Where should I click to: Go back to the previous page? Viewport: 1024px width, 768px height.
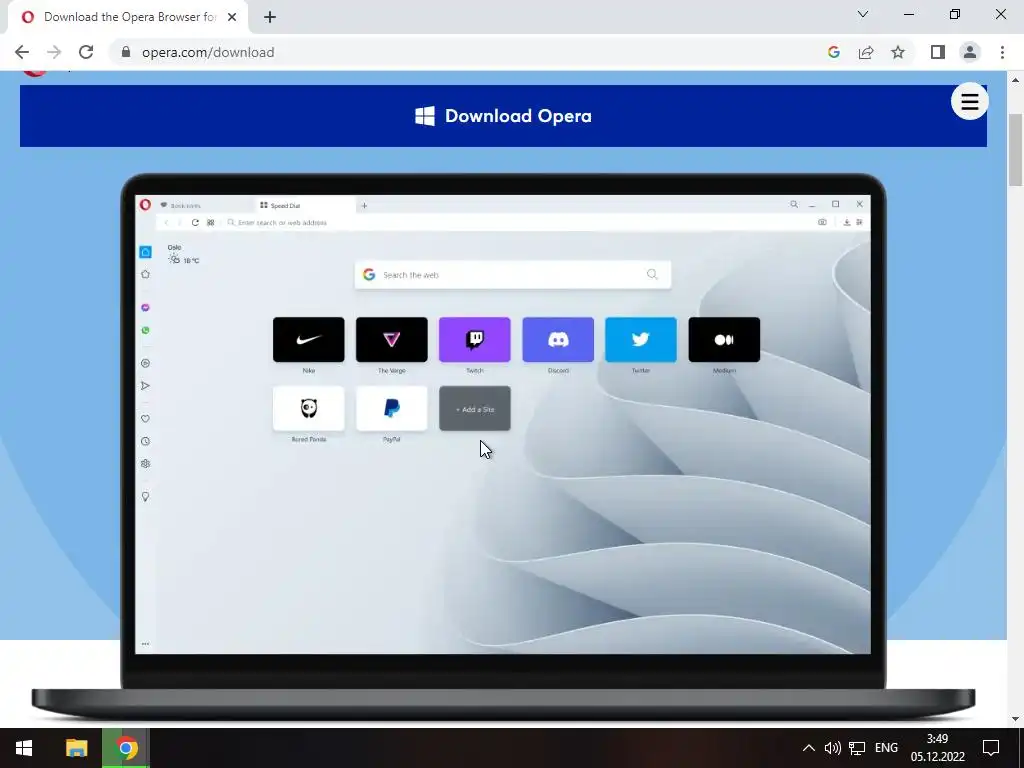point(22,52)
